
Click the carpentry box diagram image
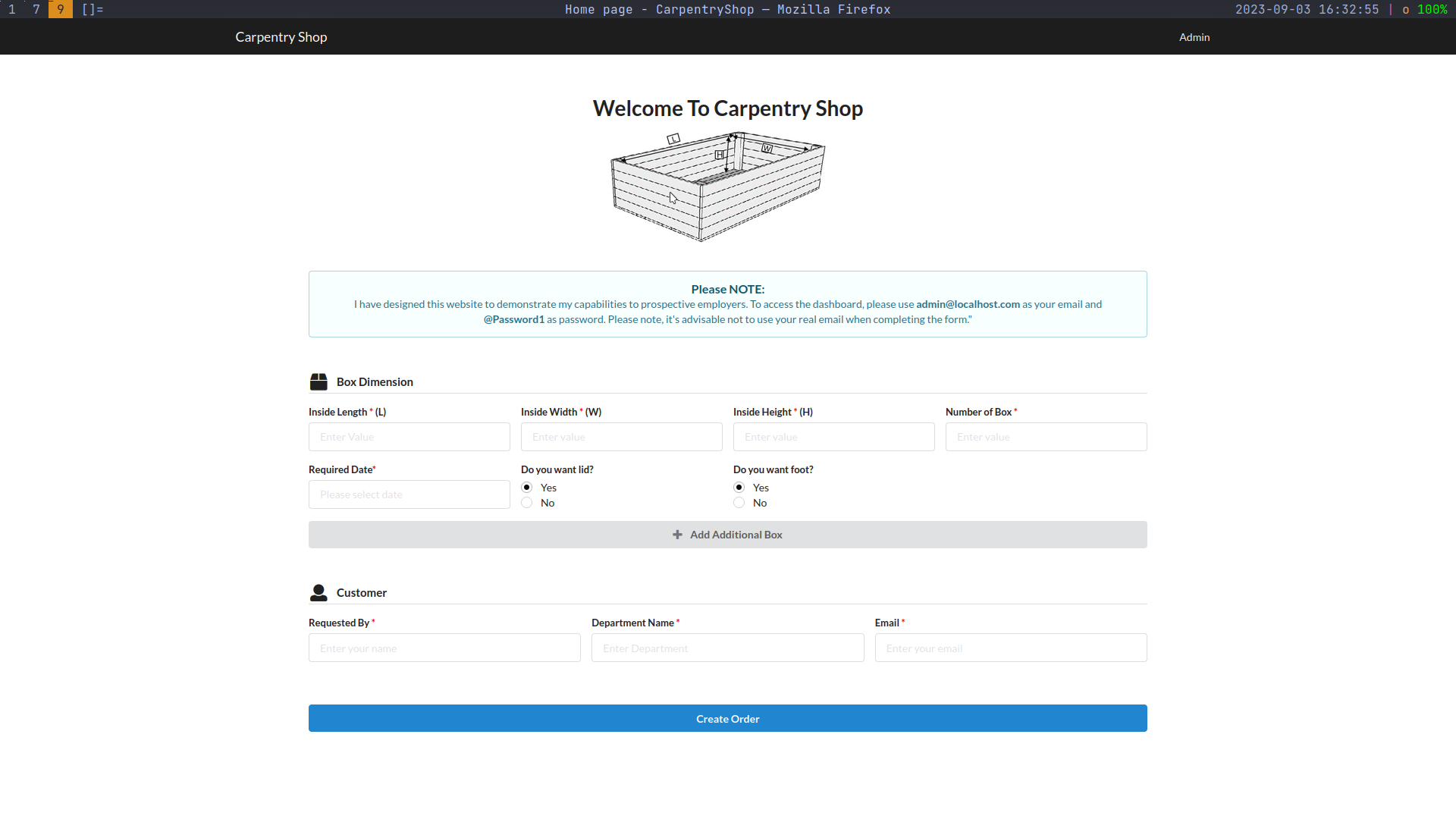pyautogui.click(x=717, y=187)
